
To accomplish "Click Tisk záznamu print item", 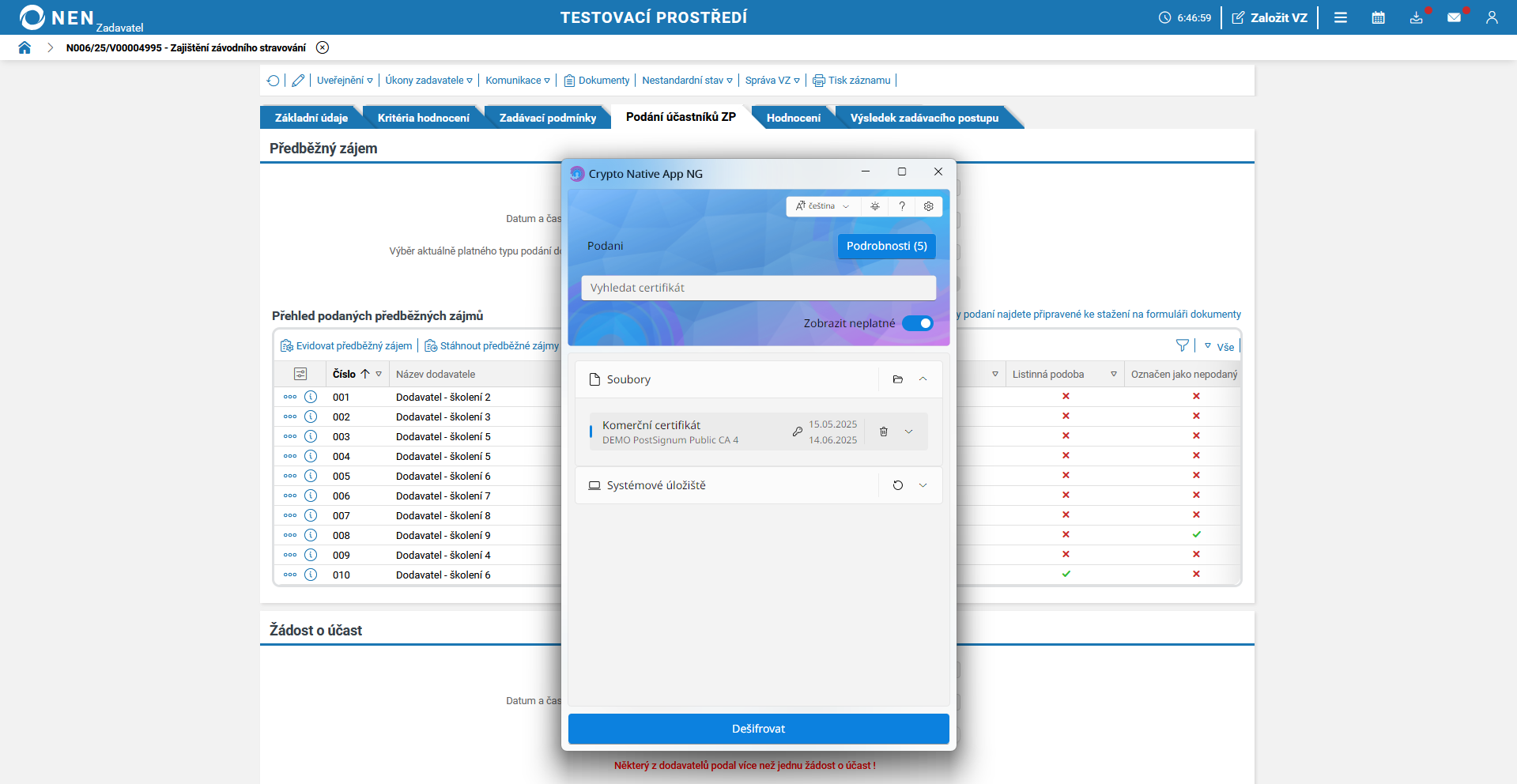I will (x=851, y=81).
